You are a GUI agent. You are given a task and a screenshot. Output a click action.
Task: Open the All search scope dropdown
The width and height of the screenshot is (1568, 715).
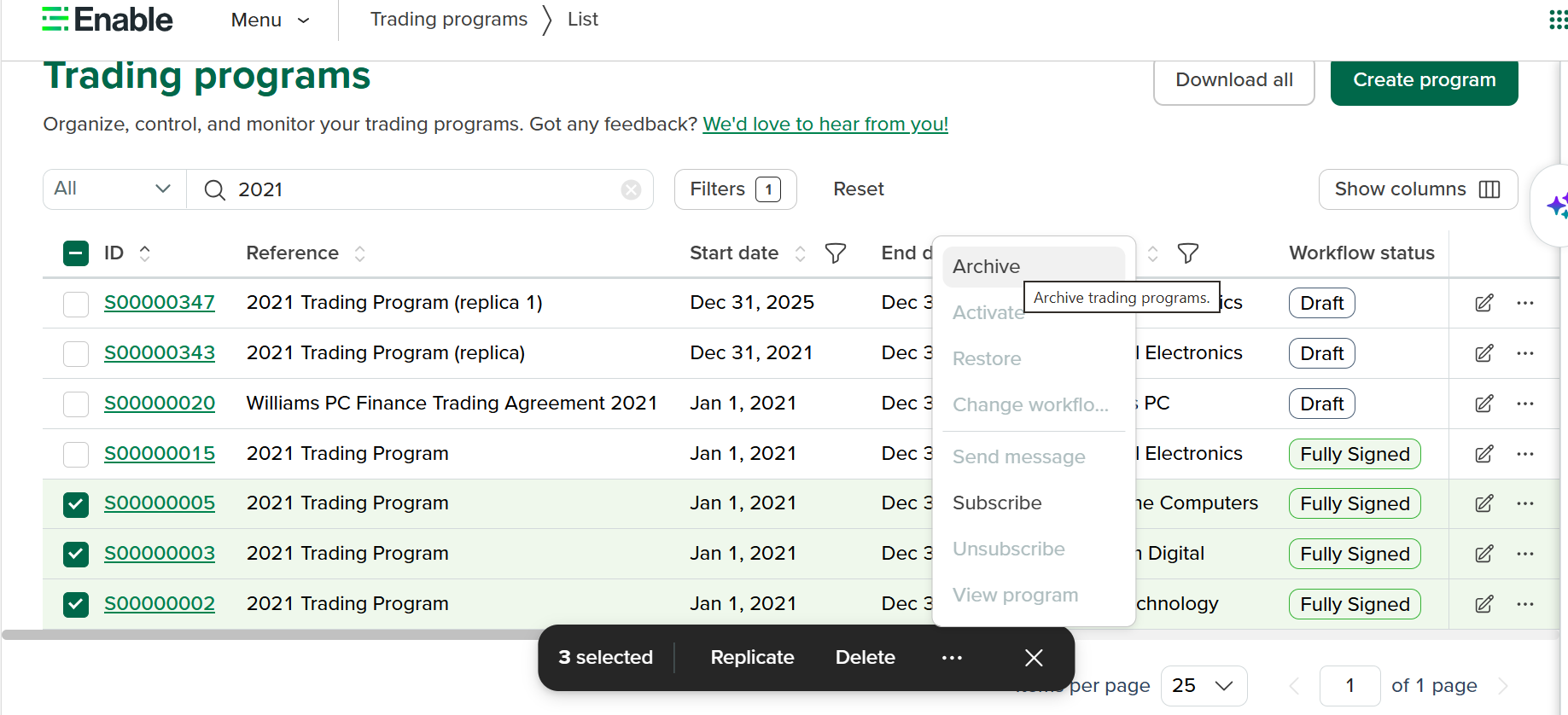114,189
